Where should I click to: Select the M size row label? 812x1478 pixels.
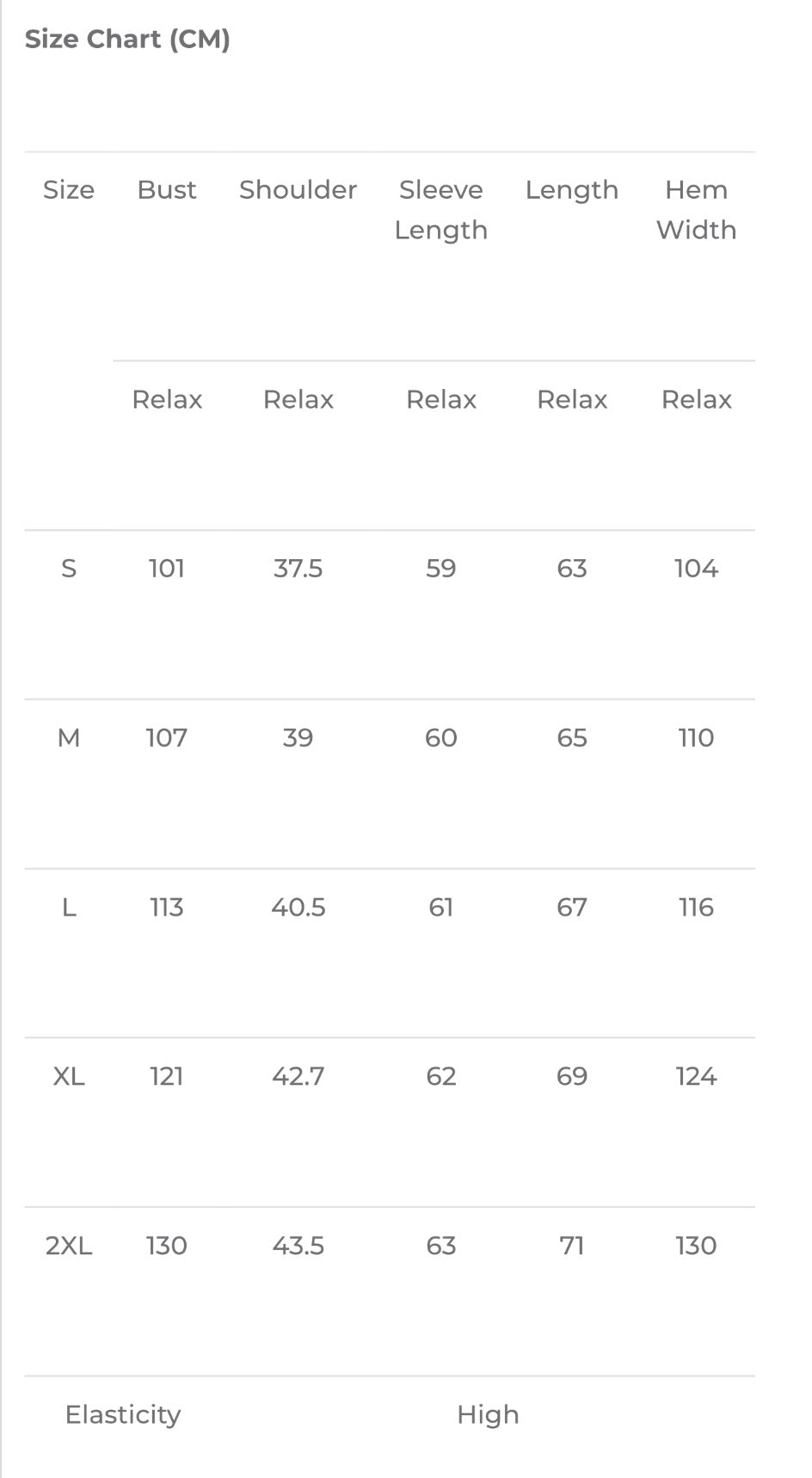point(69,738)
